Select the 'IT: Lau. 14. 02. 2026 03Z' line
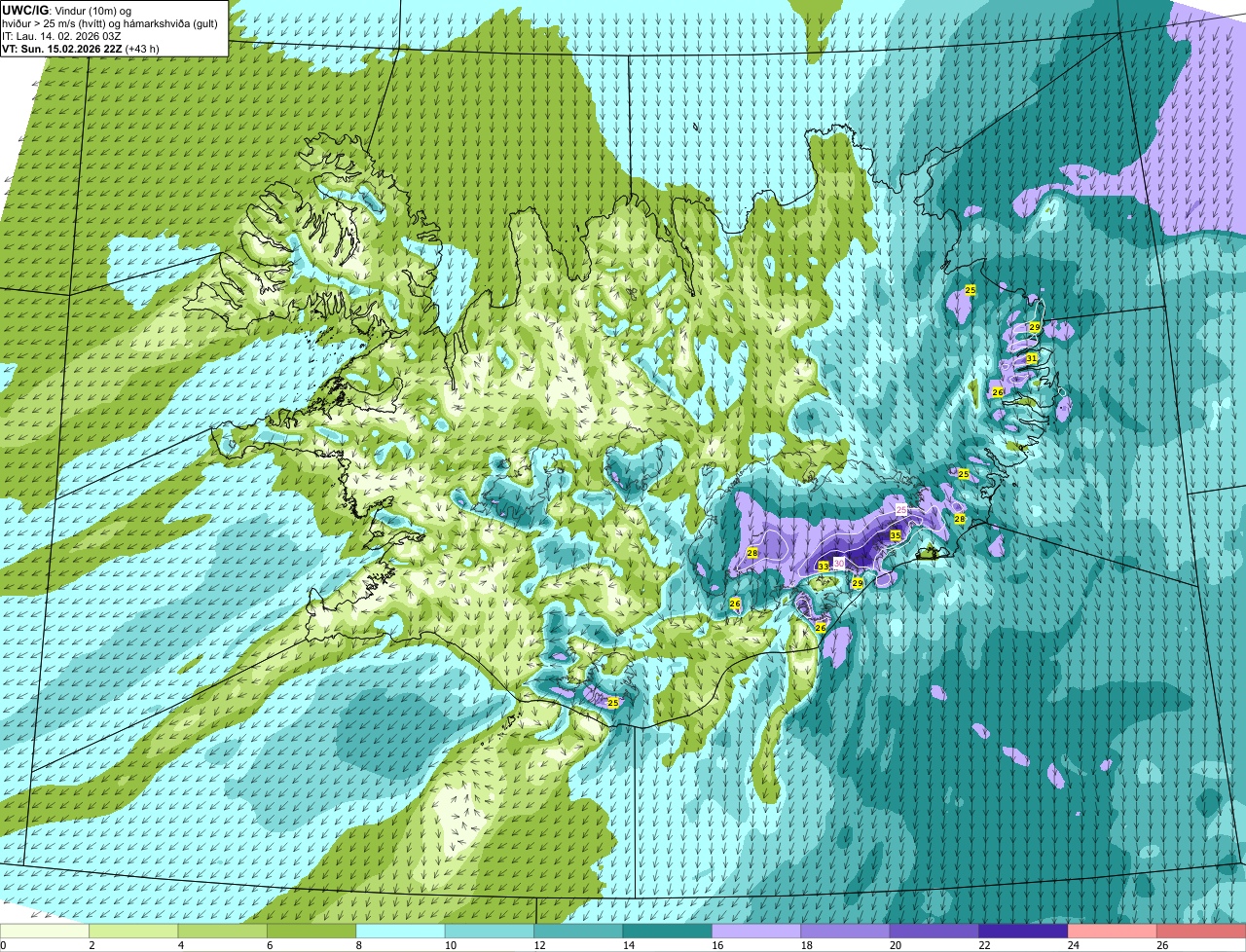The width and height of the screenshot is (1246, 952). coord(62,36)
